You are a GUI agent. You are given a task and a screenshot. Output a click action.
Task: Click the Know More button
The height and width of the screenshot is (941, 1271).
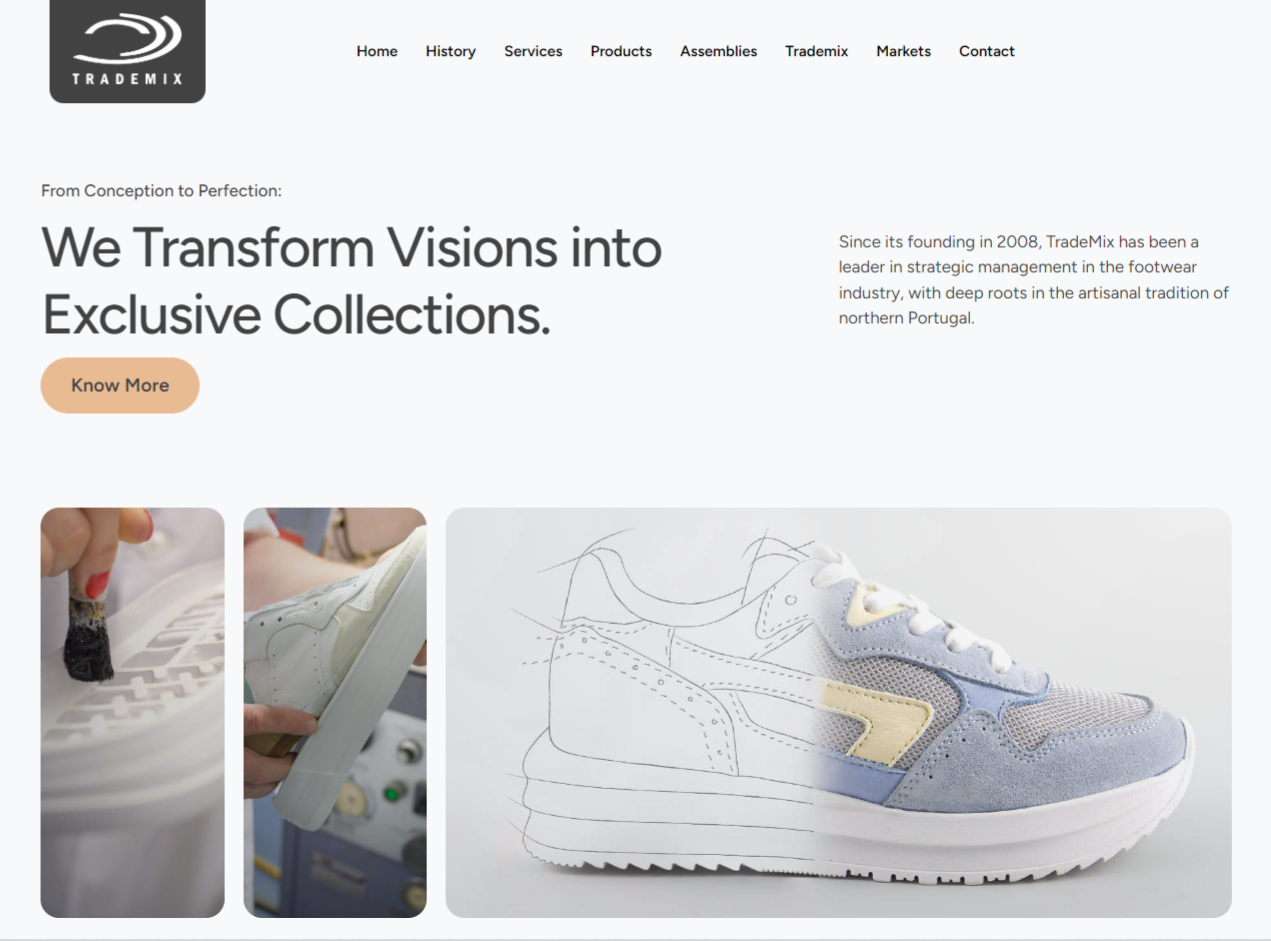coord(120,385)
